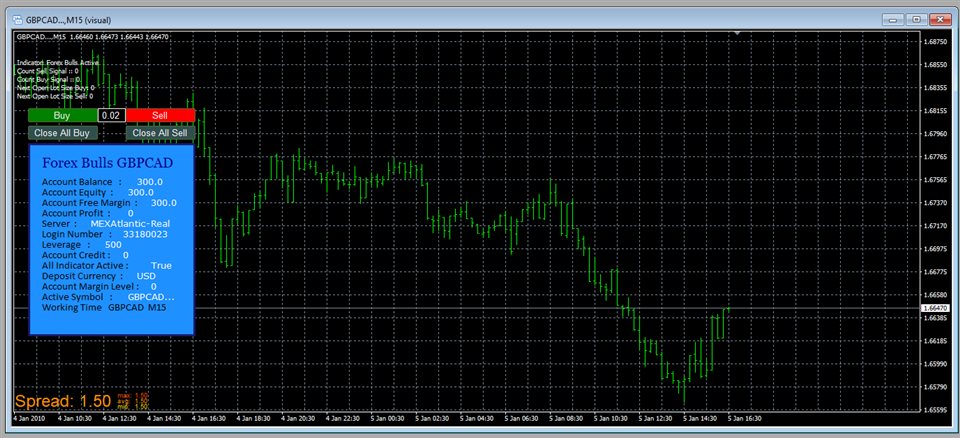Click the current price label 1.66470
Image resolution: width=960 pixels, height=438 pixels.
pos(938,309)
